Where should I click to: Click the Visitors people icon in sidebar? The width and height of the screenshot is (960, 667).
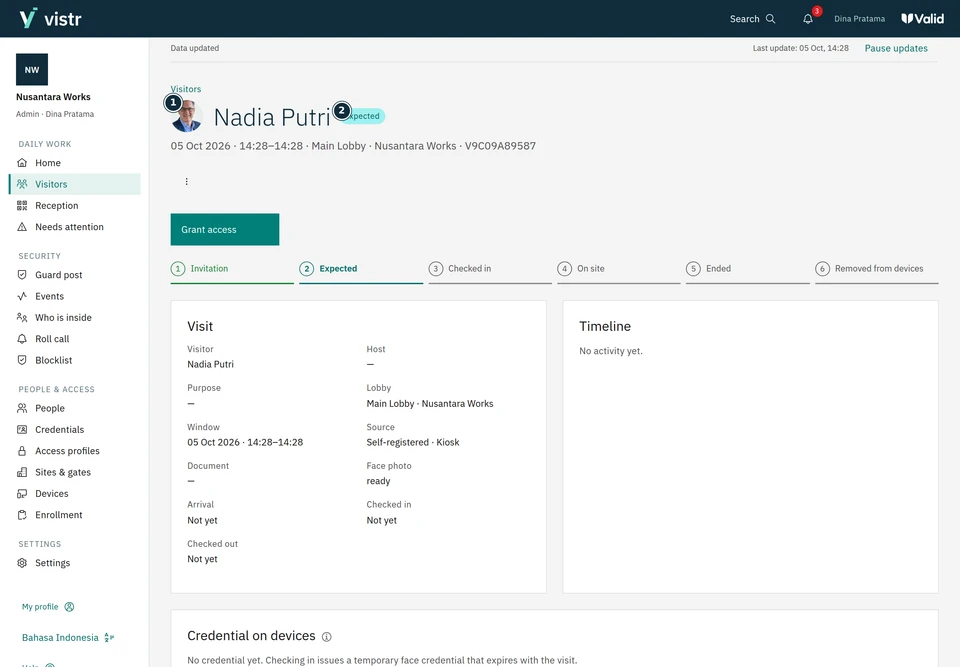pos(22,184)
